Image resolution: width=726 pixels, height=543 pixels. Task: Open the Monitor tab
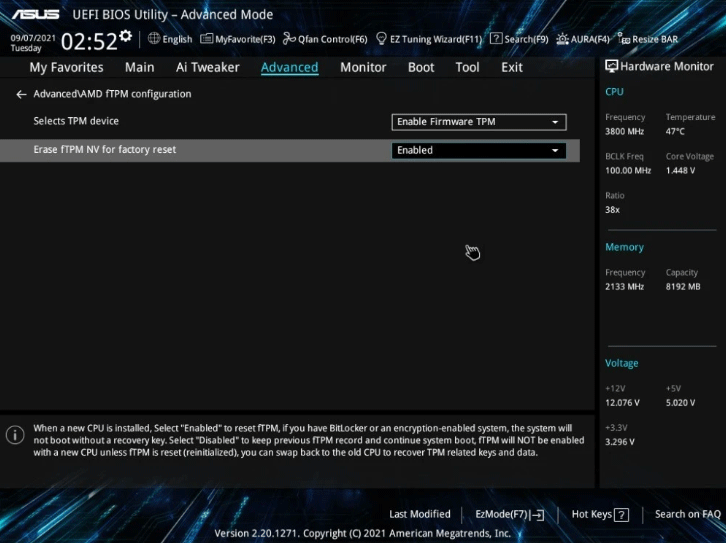point(363,68)
